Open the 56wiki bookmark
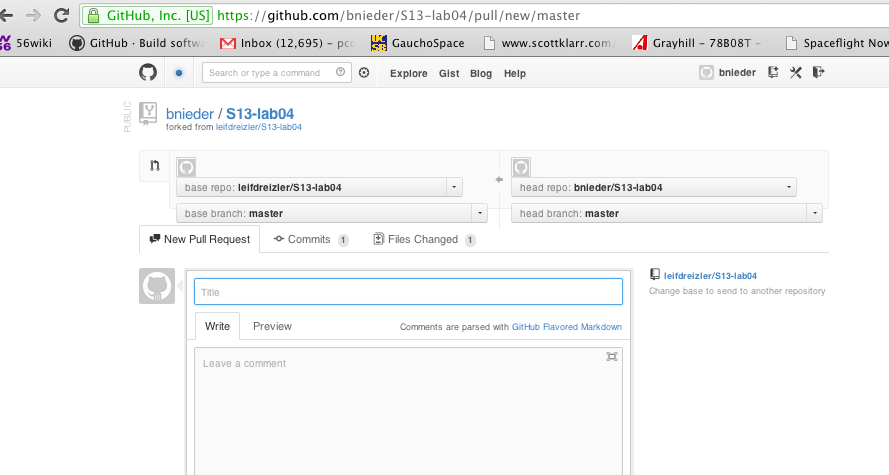 click(26, 43)
